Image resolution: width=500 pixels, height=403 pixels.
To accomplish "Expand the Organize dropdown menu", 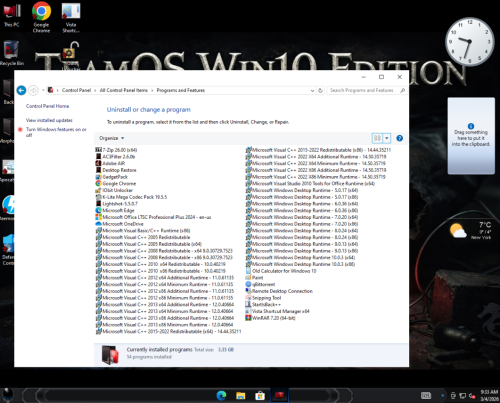I will (x=112, y=138).
